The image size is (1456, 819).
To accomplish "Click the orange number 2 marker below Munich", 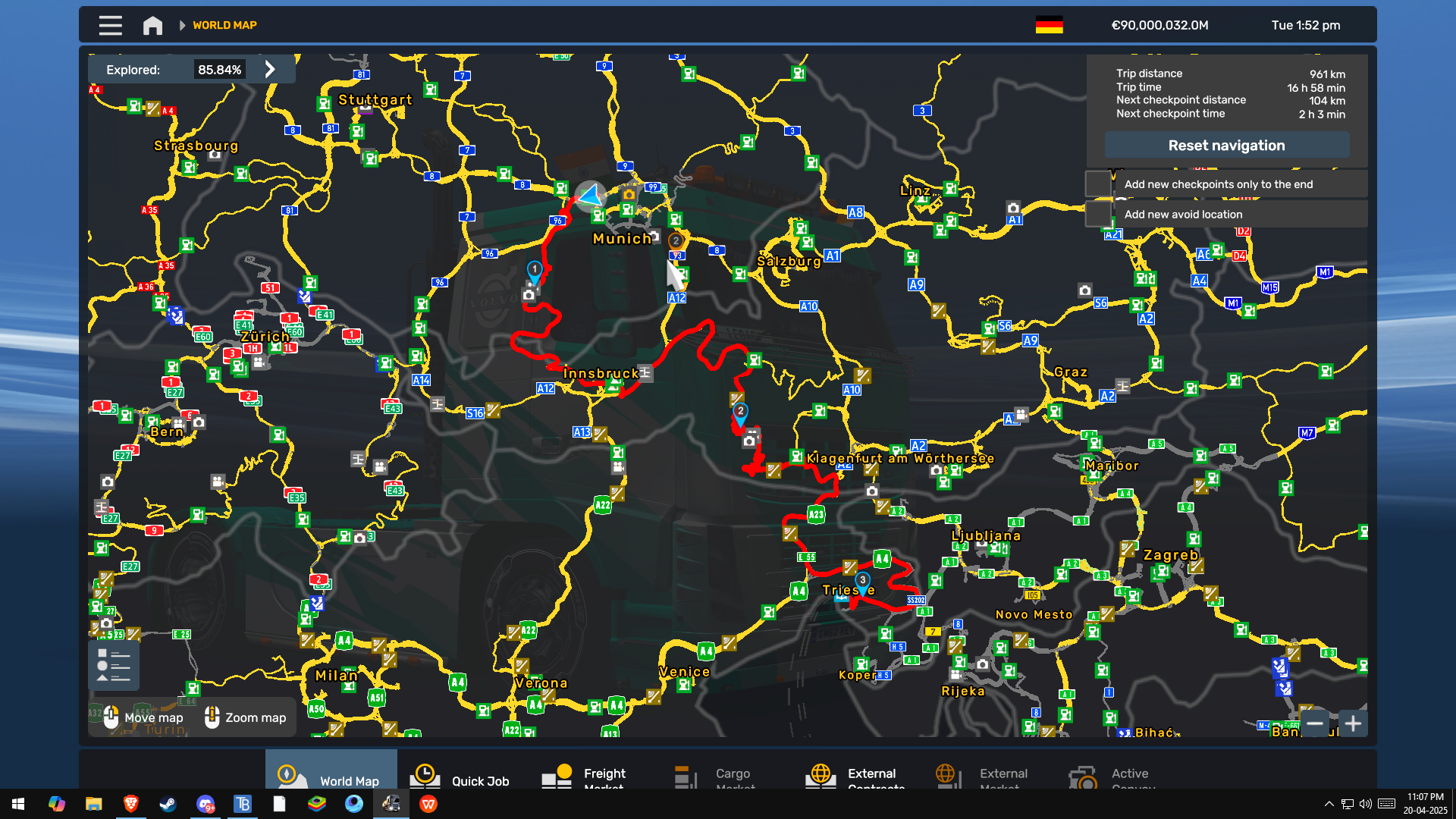I will pyautogui.click(x=676, y=241).
